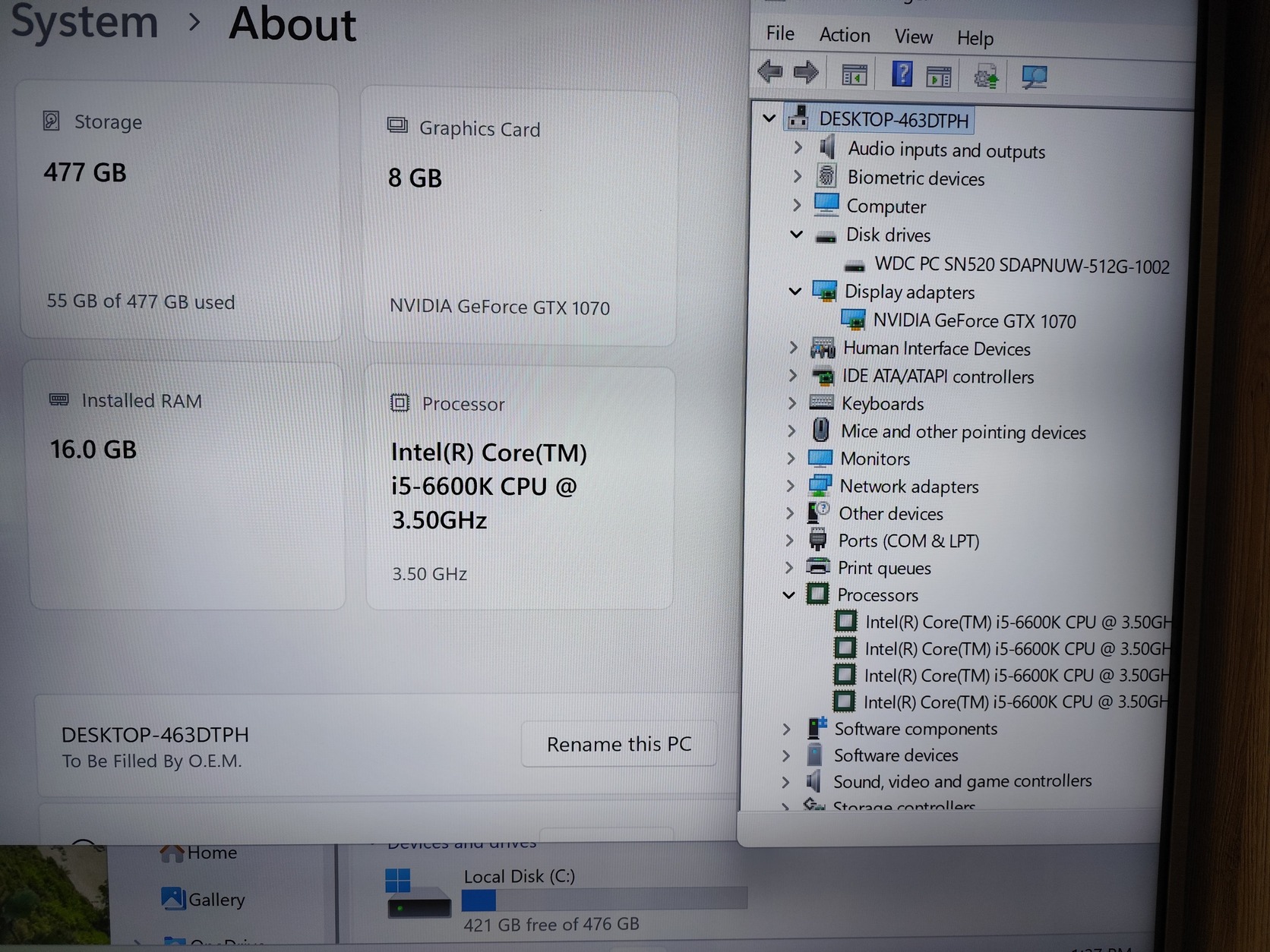The image size is (1270, 952).
Task: Select the Ports (COM & LPT) icon
Action: (817, 540)
